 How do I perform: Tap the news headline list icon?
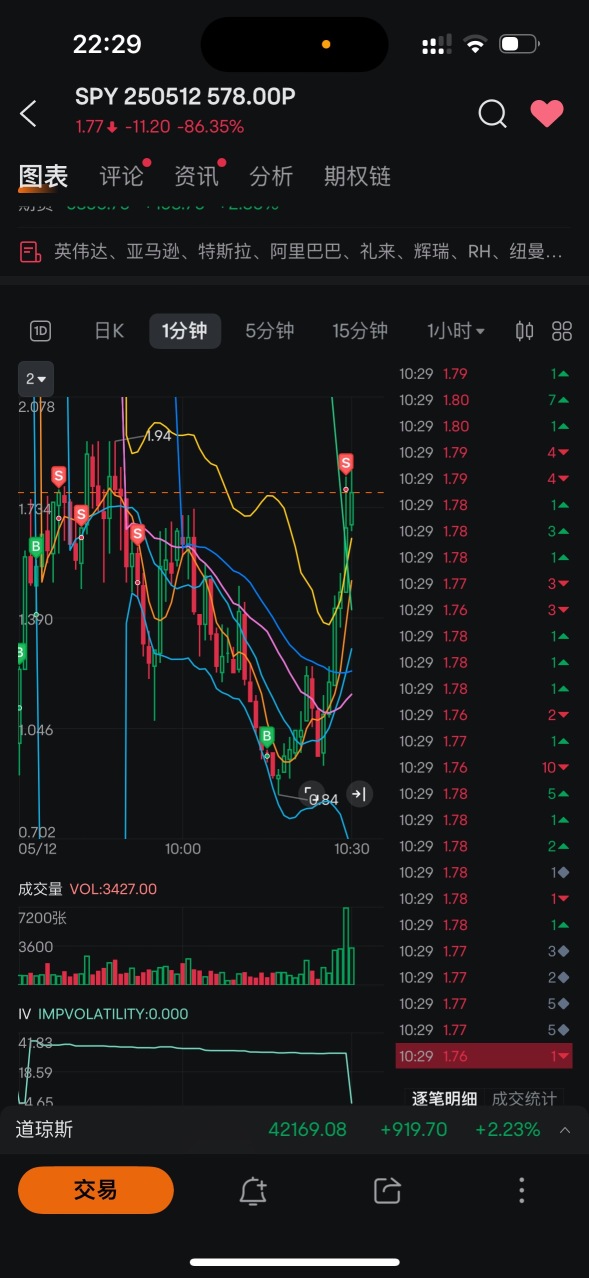pyautogui.click(x=30, y=252)
